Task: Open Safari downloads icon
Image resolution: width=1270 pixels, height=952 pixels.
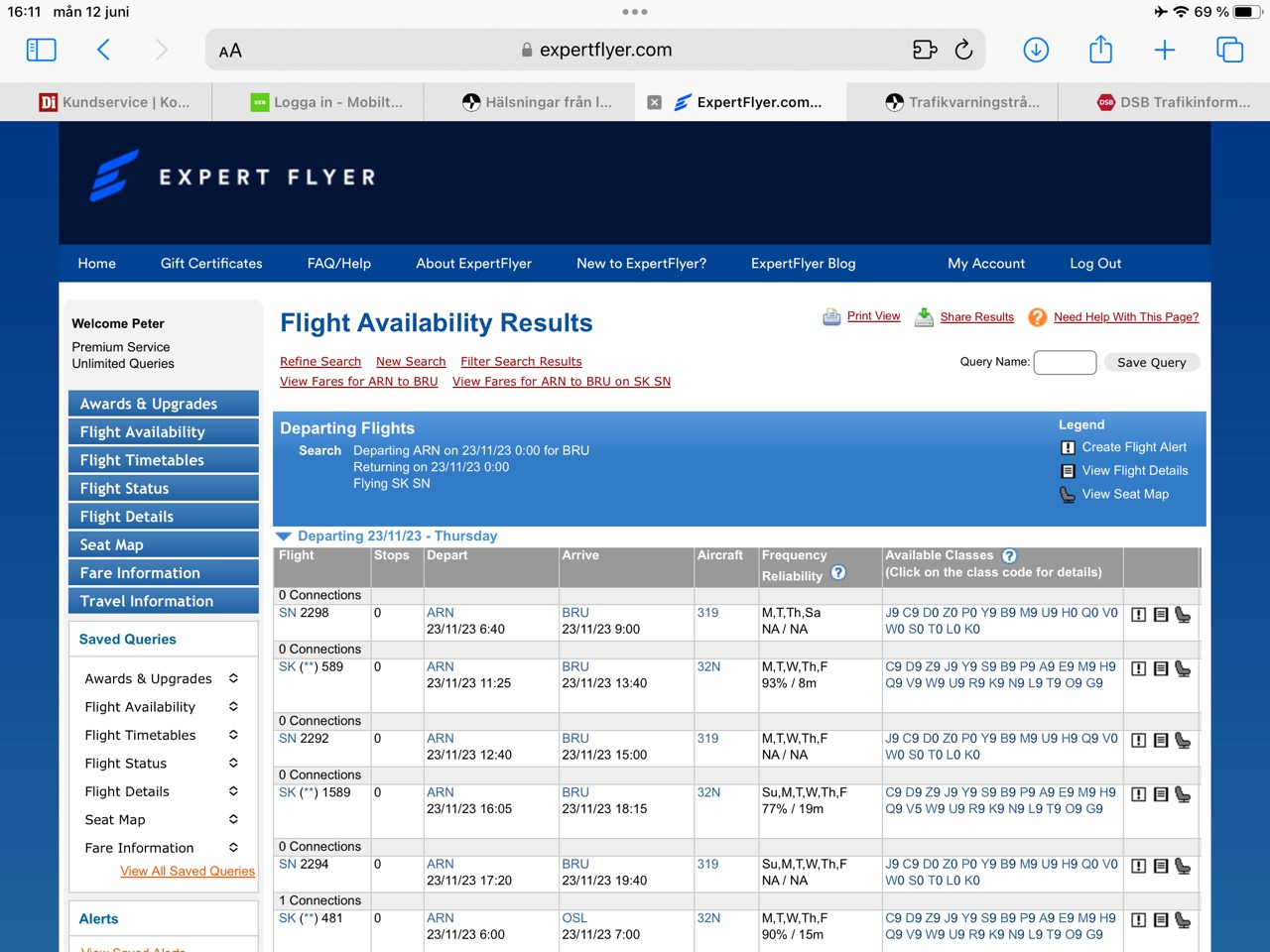Action: click(1036, 50)
